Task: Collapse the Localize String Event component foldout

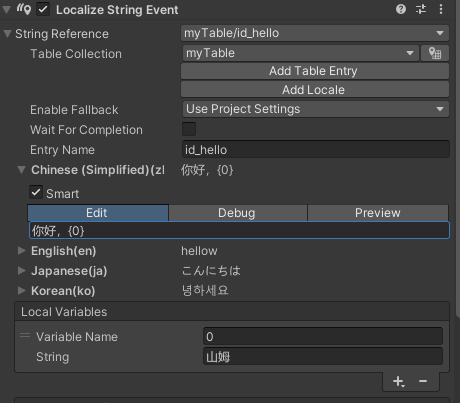Action: click(x=6, y=10)
